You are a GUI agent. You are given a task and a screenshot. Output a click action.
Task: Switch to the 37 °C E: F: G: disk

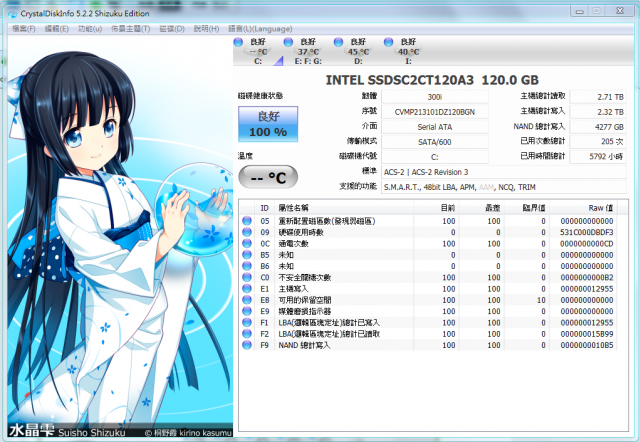click(x=308, y=51)
